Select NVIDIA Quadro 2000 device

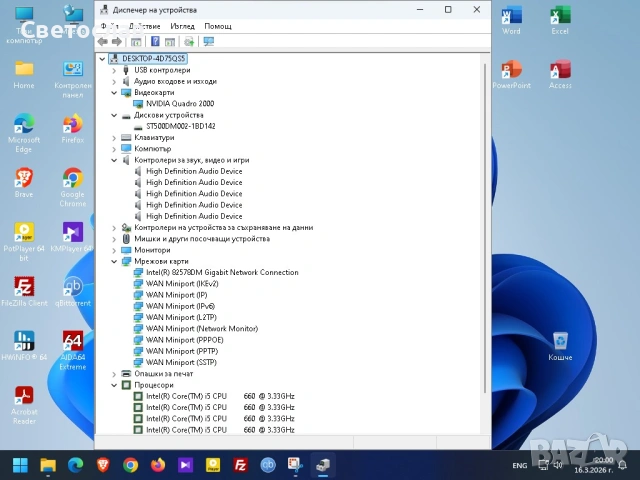(x=180, y=104)
